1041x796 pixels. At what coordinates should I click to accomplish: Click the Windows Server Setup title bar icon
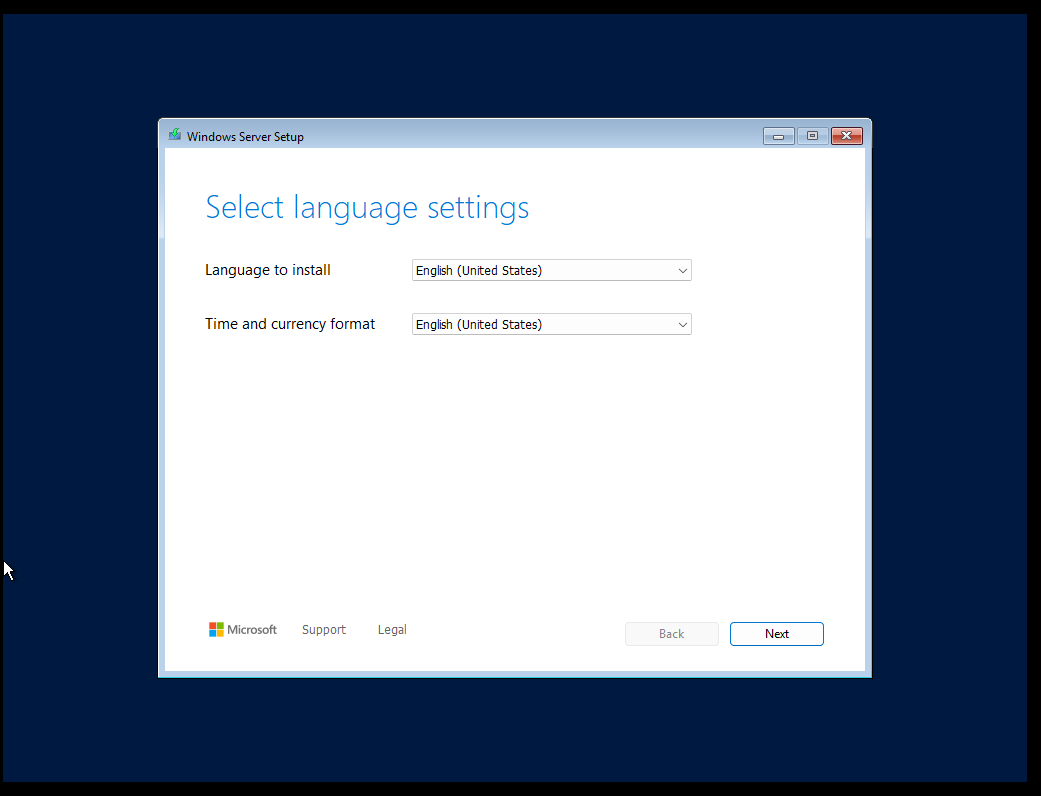point(175,136)
